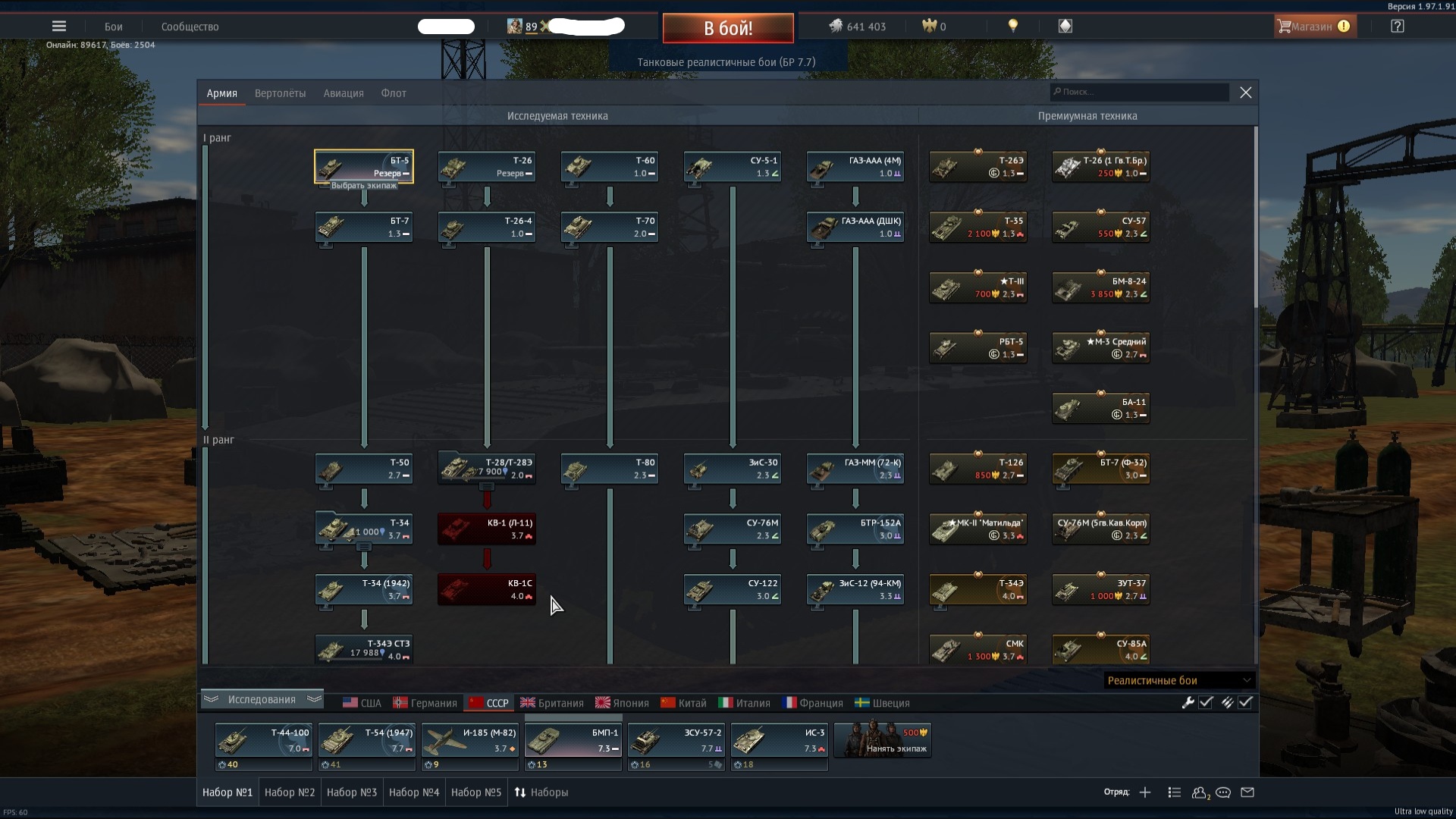Toggle the auto-repair checkbox beside the wrench
The width and height of the screenshot is (1456, 819).
1206,702
